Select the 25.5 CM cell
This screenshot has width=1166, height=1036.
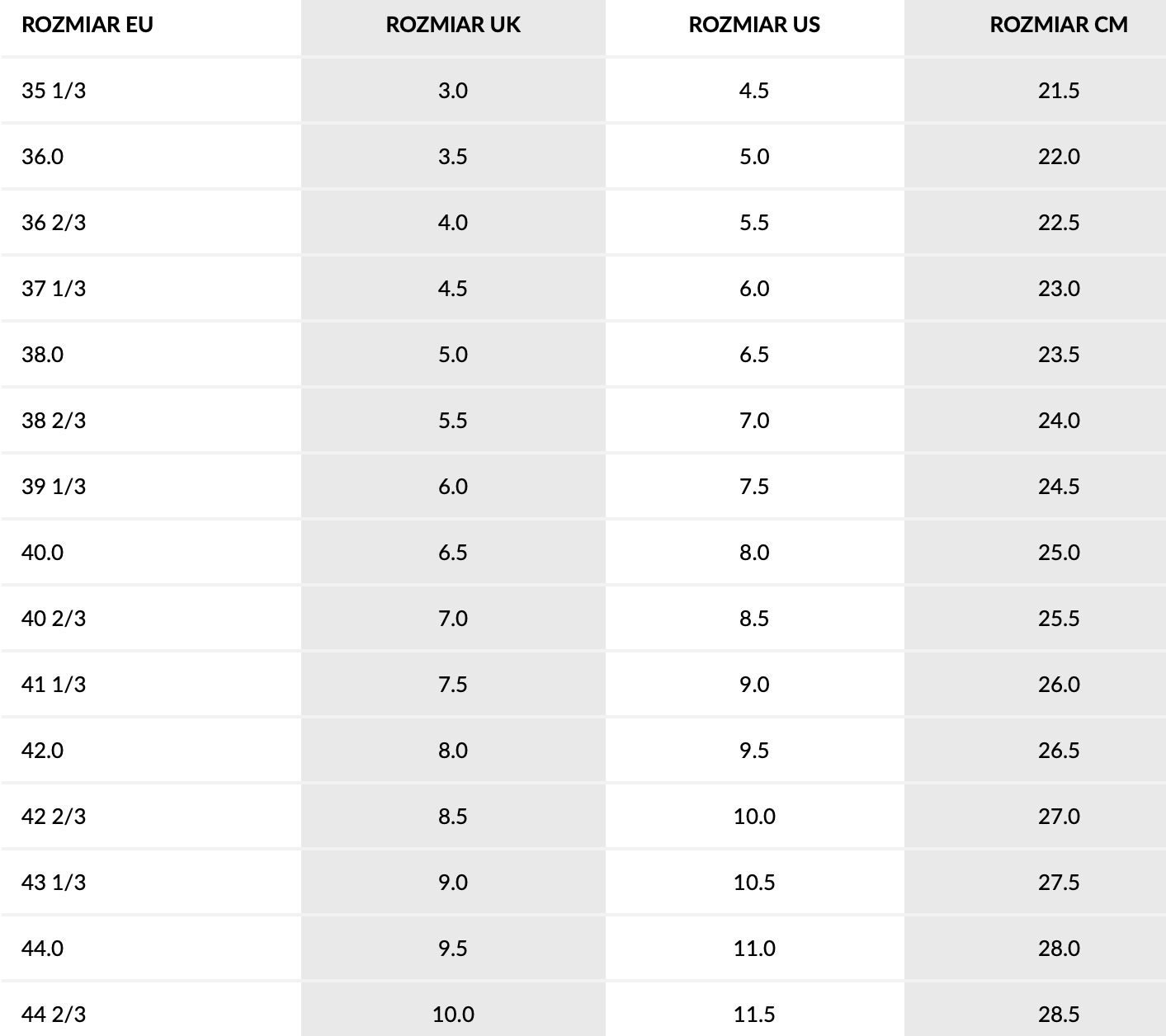(1059, 619)
